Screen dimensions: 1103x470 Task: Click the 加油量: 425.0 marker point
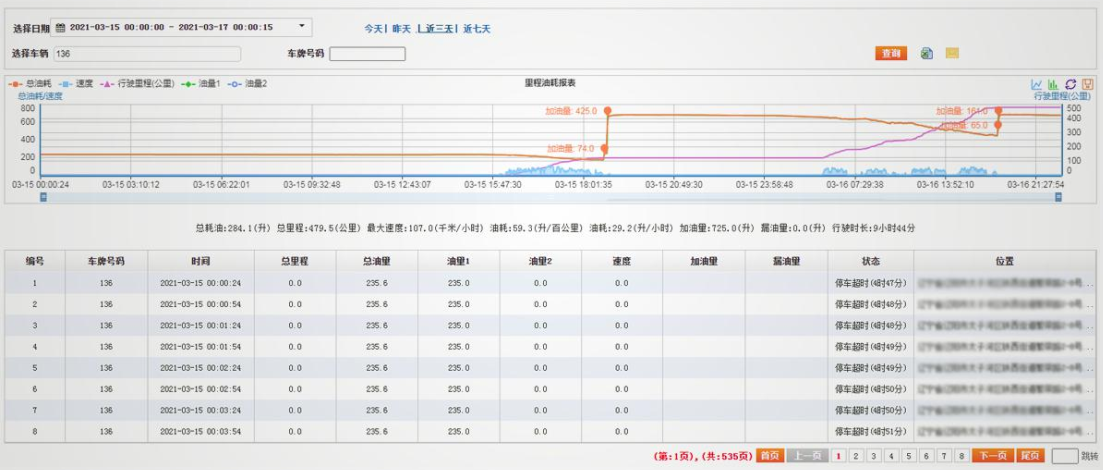point(607,111)
